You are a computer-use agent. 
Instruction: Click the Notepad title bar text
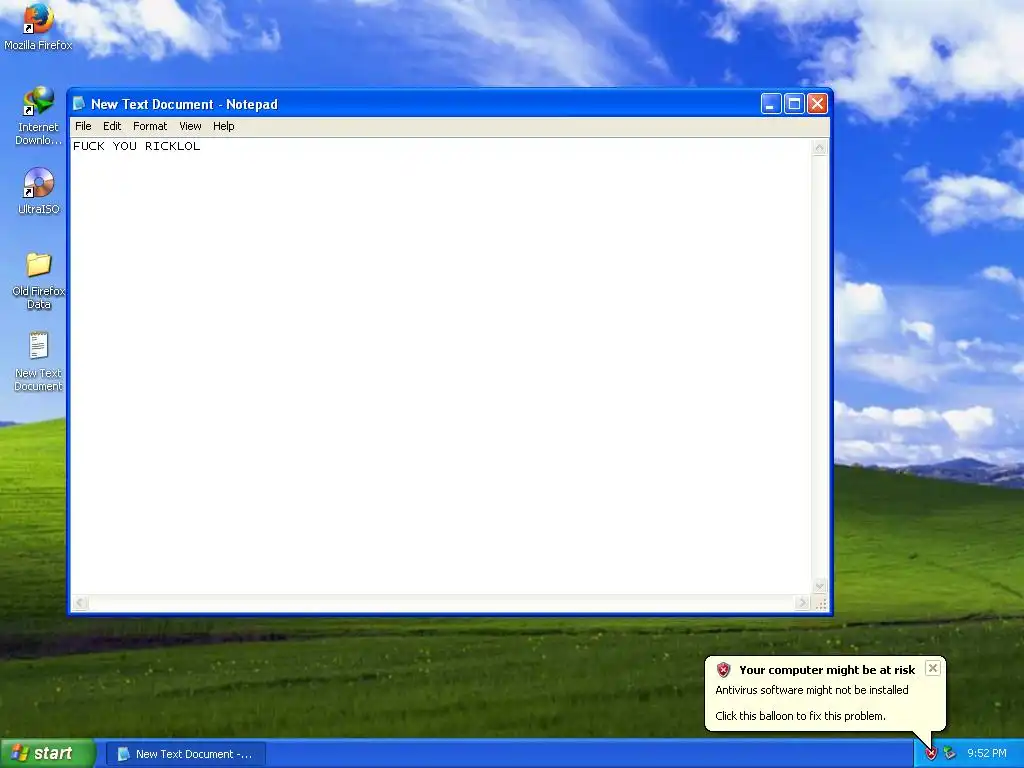pyautogui.click(x=184, y=104)
